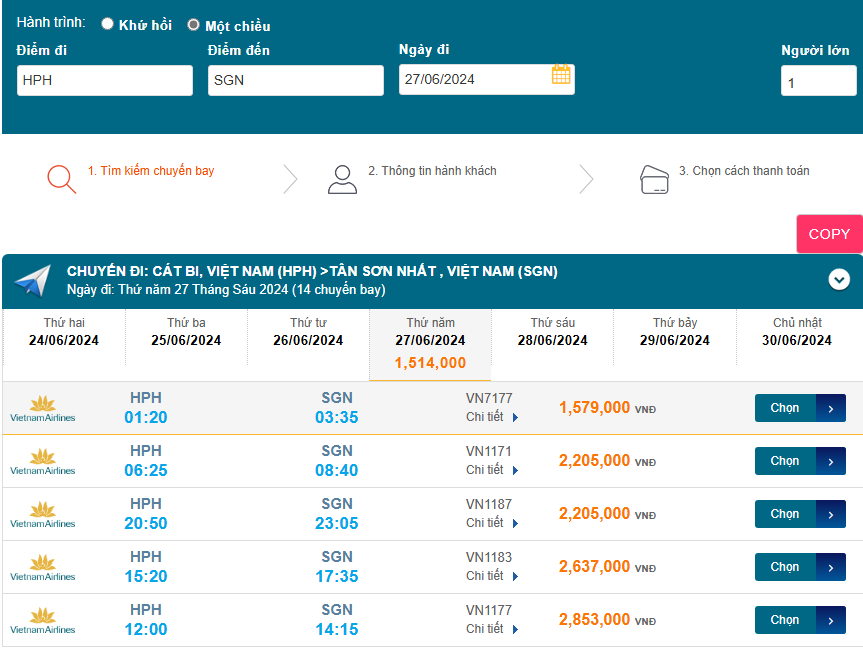
Task: Click Vietnam Airlines logo for flight VN7177
Action: tap(42, 408)
